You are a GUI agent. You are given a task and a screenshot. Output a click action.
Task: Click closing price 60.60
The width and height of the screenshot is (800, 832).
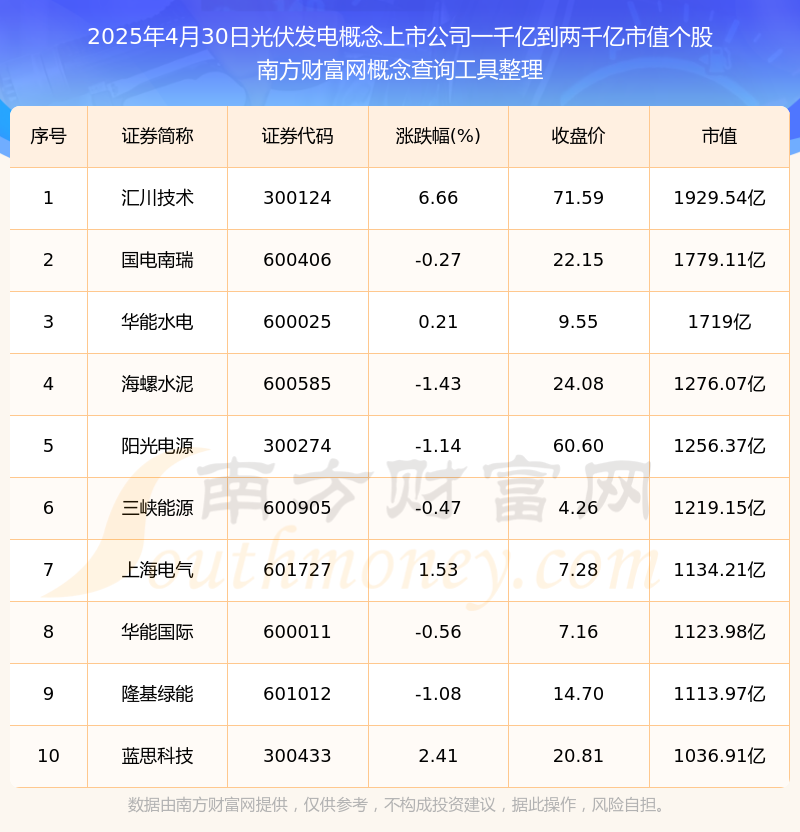[578, 446]
